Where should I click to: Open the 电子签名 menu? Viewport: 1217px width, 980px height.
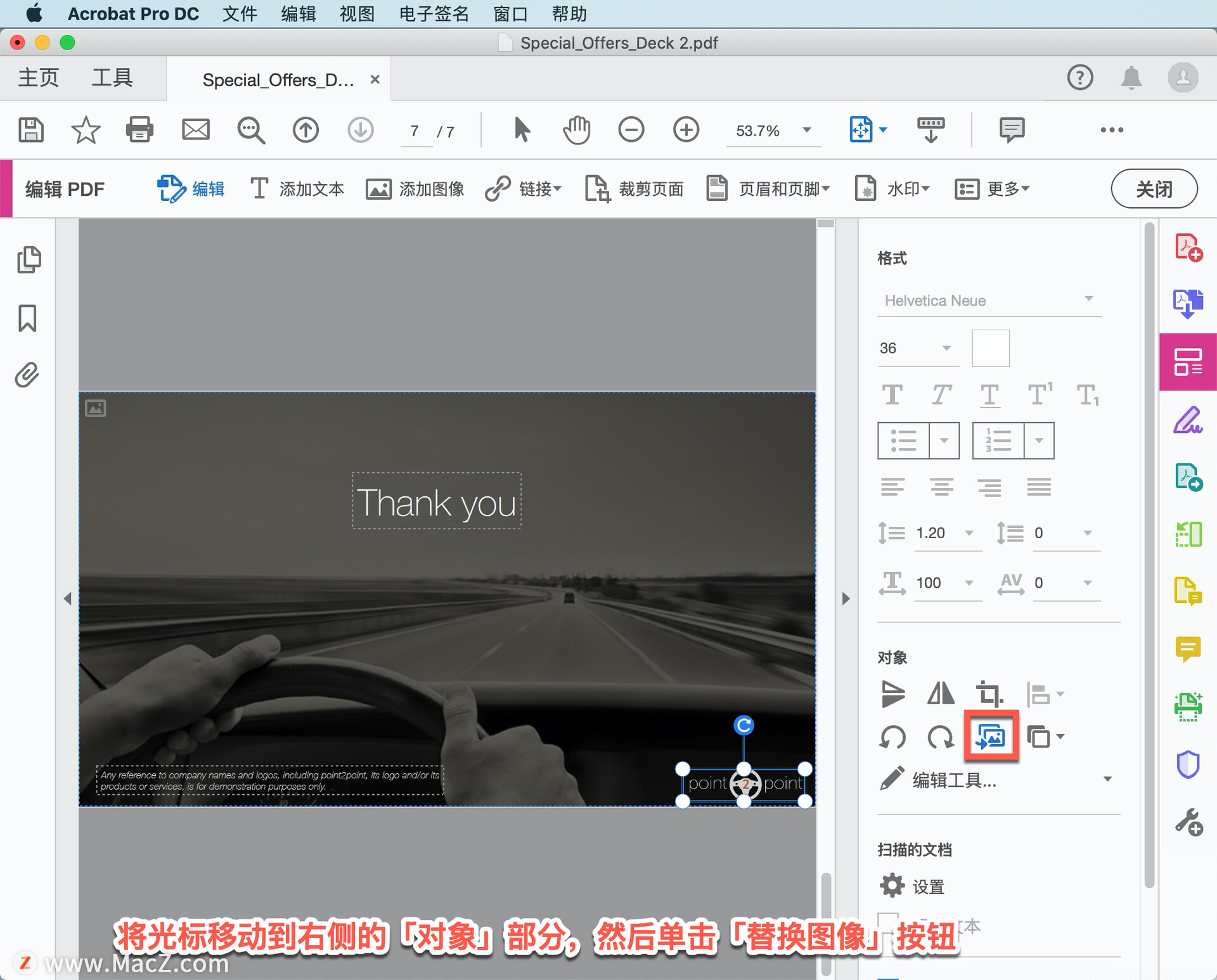tap(434, 13)
